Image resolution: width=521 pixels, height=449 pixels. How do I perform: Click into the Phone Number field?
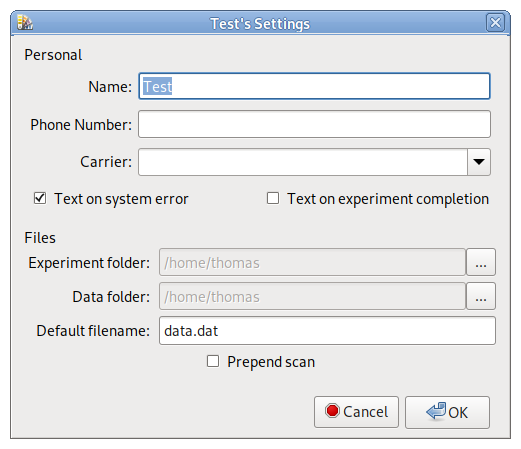click(x=314, y=124)
